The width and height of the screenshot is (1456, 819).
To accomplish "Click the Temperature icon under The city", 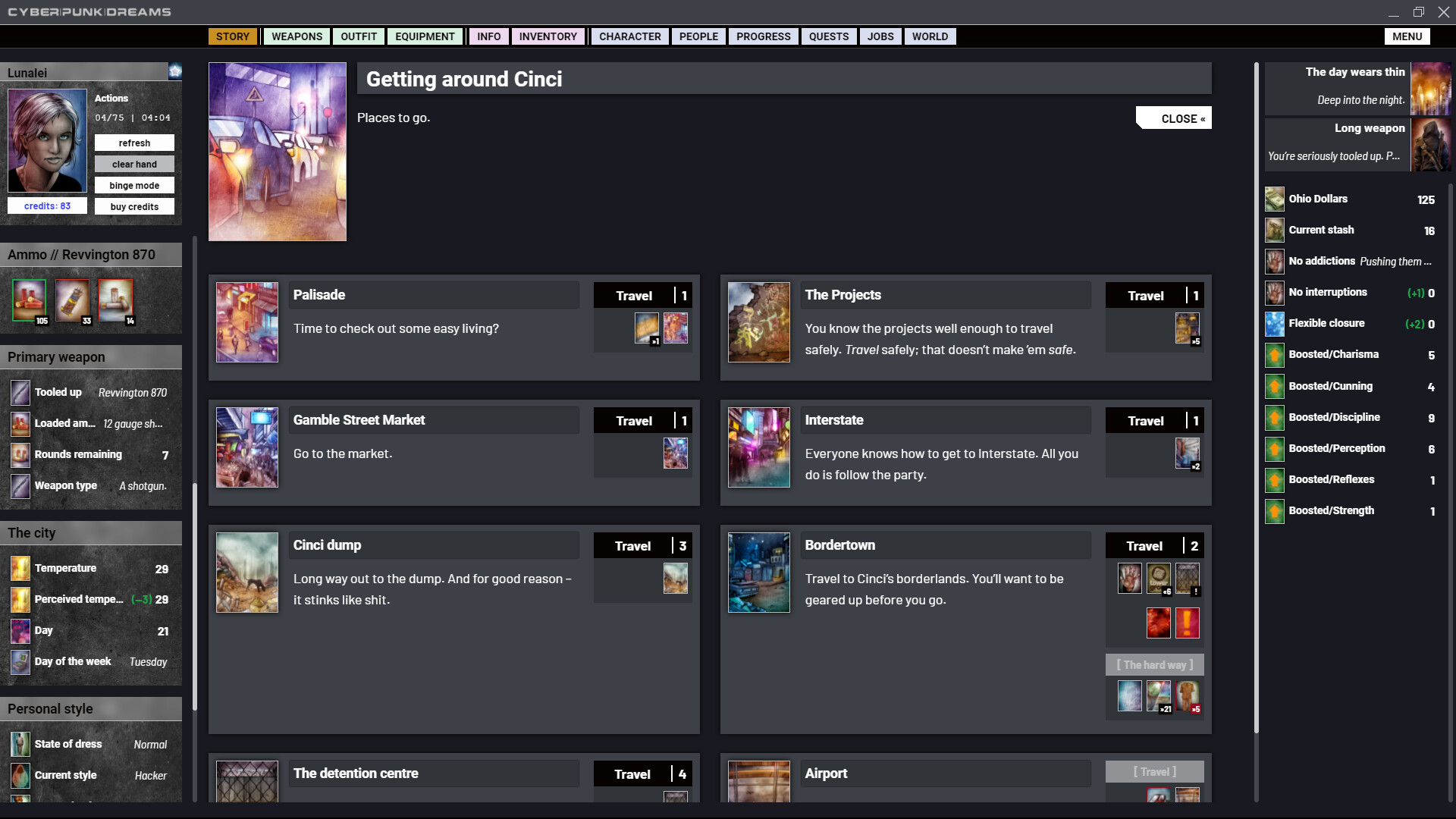I will click(x=20, y=568).
